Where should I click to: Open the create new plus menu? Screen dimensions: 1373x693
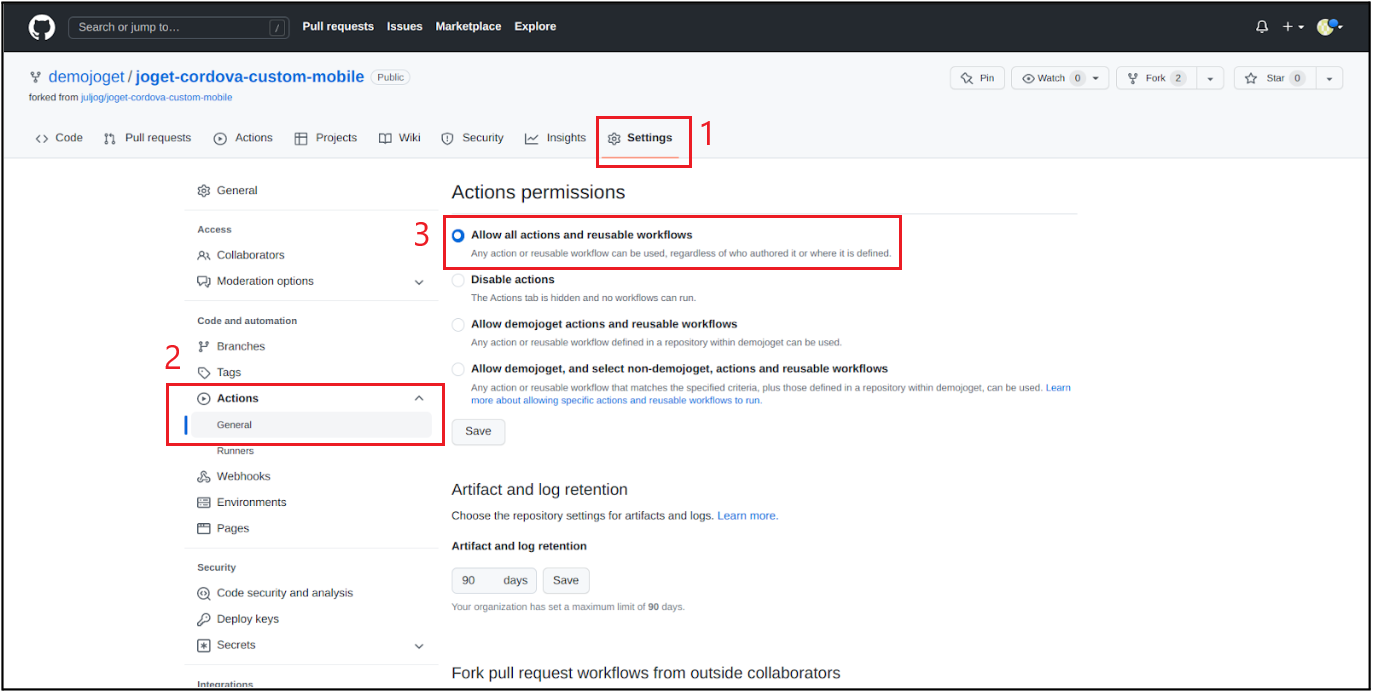1293,27
